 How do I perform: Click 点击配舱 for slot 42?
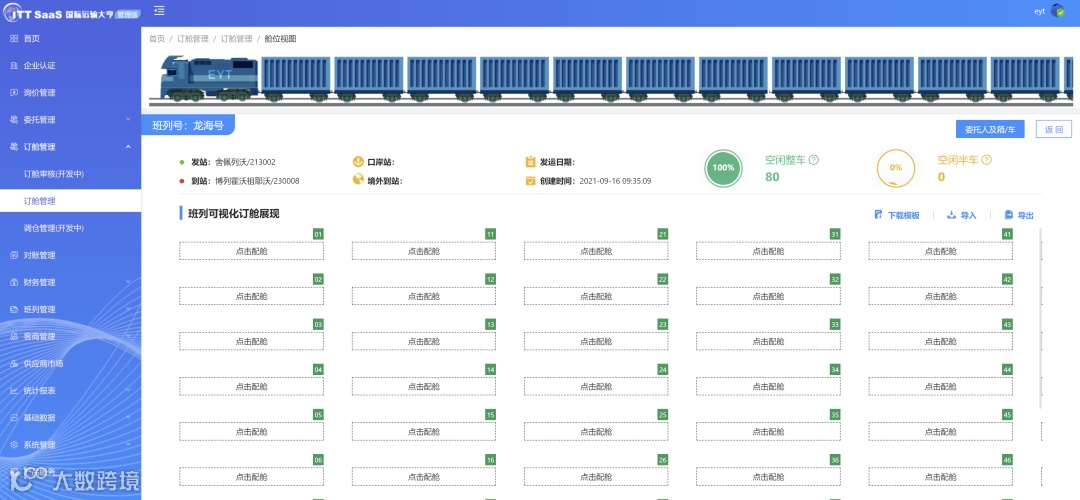point(940,296)
